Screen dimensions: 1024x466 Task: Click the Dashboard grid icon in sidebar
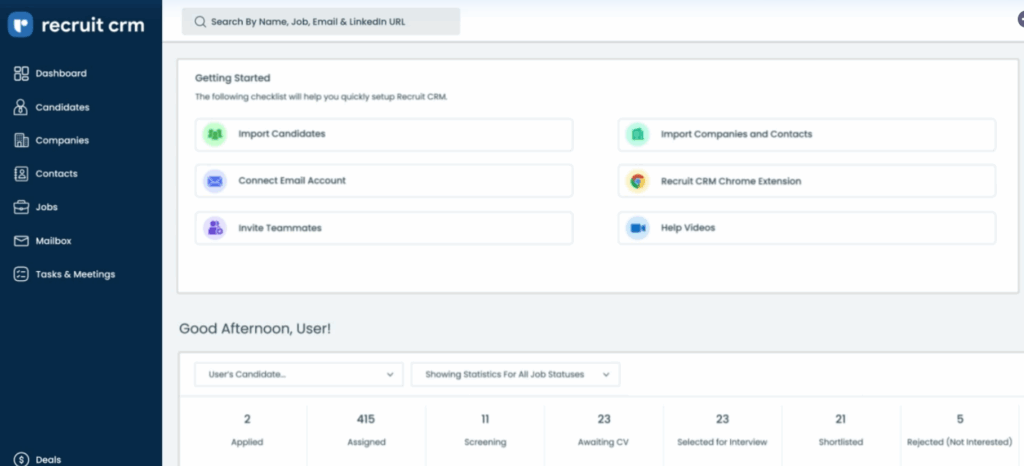[x=21, y=73]
